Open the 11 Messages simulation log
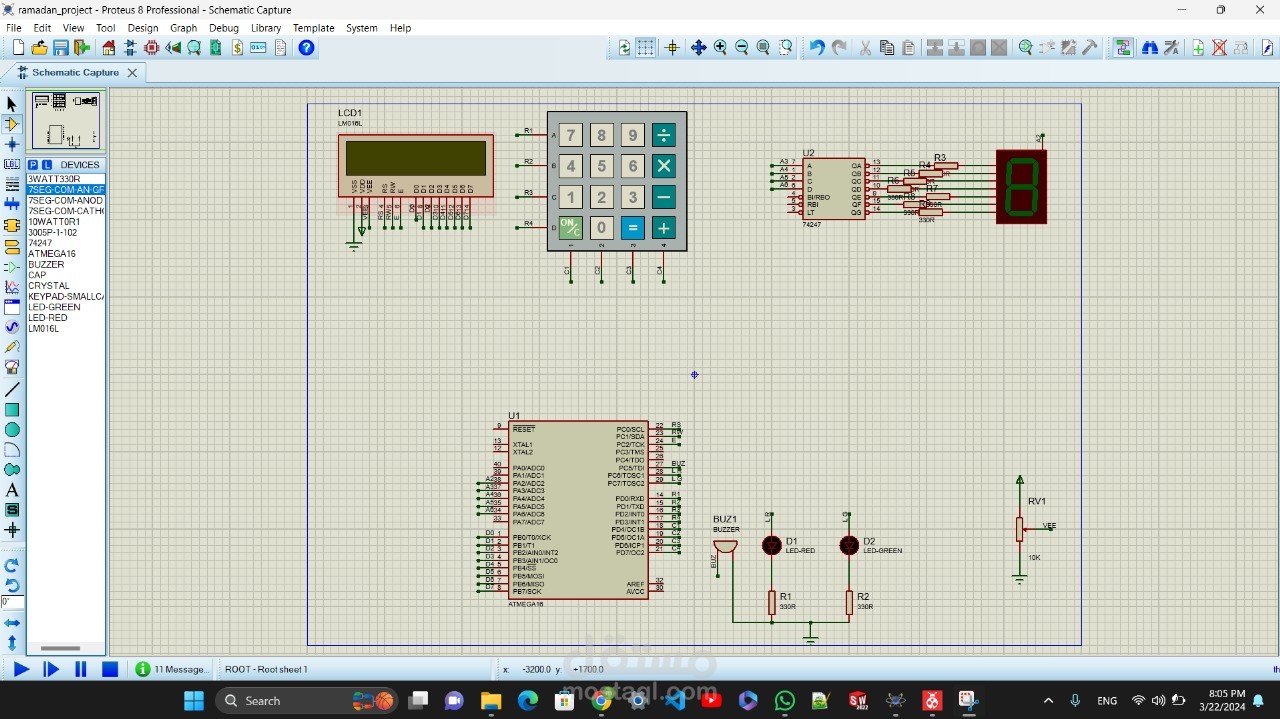This screenshot has width=1280, height=719. [172, 669]
